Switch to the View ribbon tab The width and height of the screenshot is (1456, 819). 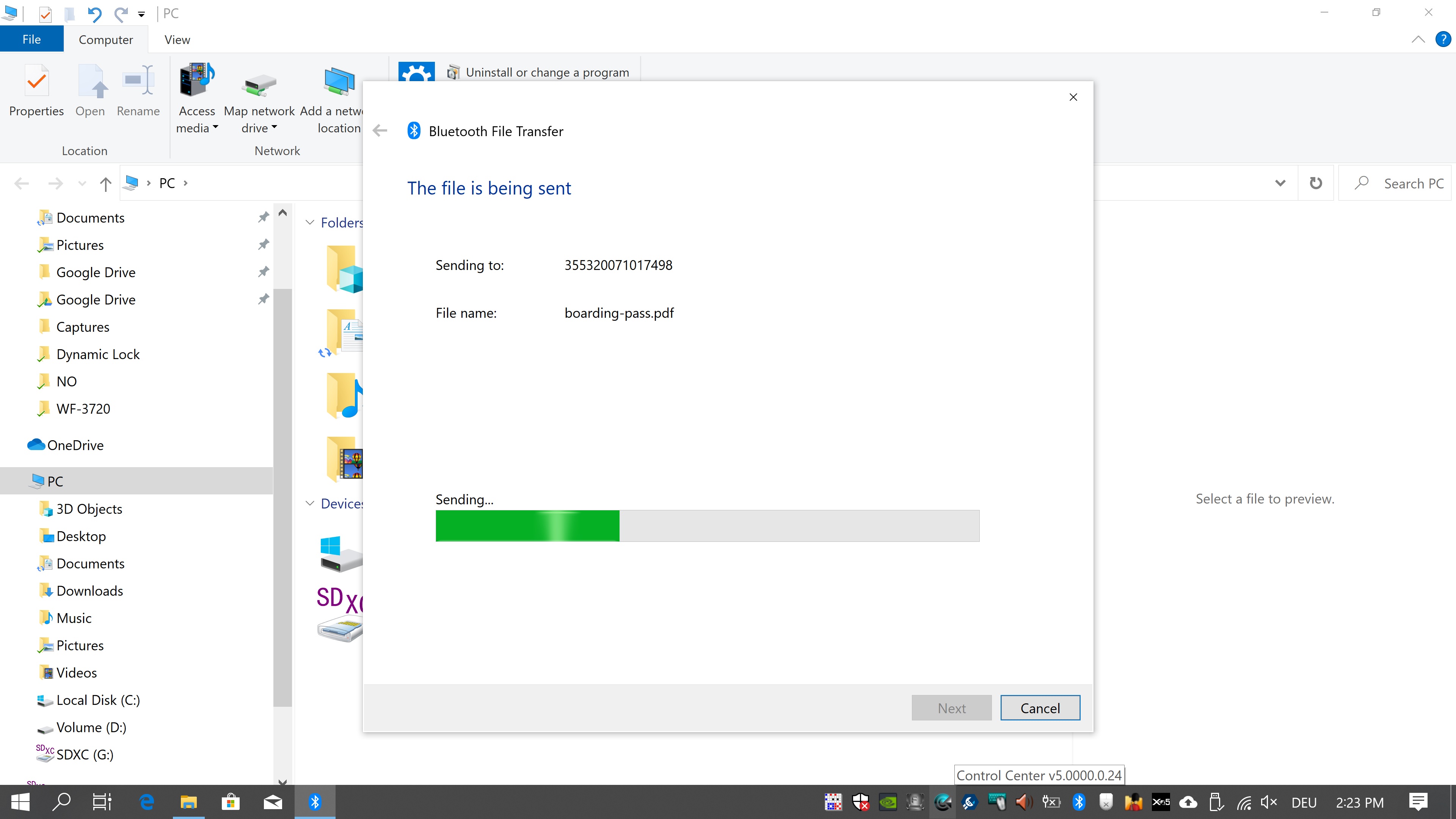[177, 39]
